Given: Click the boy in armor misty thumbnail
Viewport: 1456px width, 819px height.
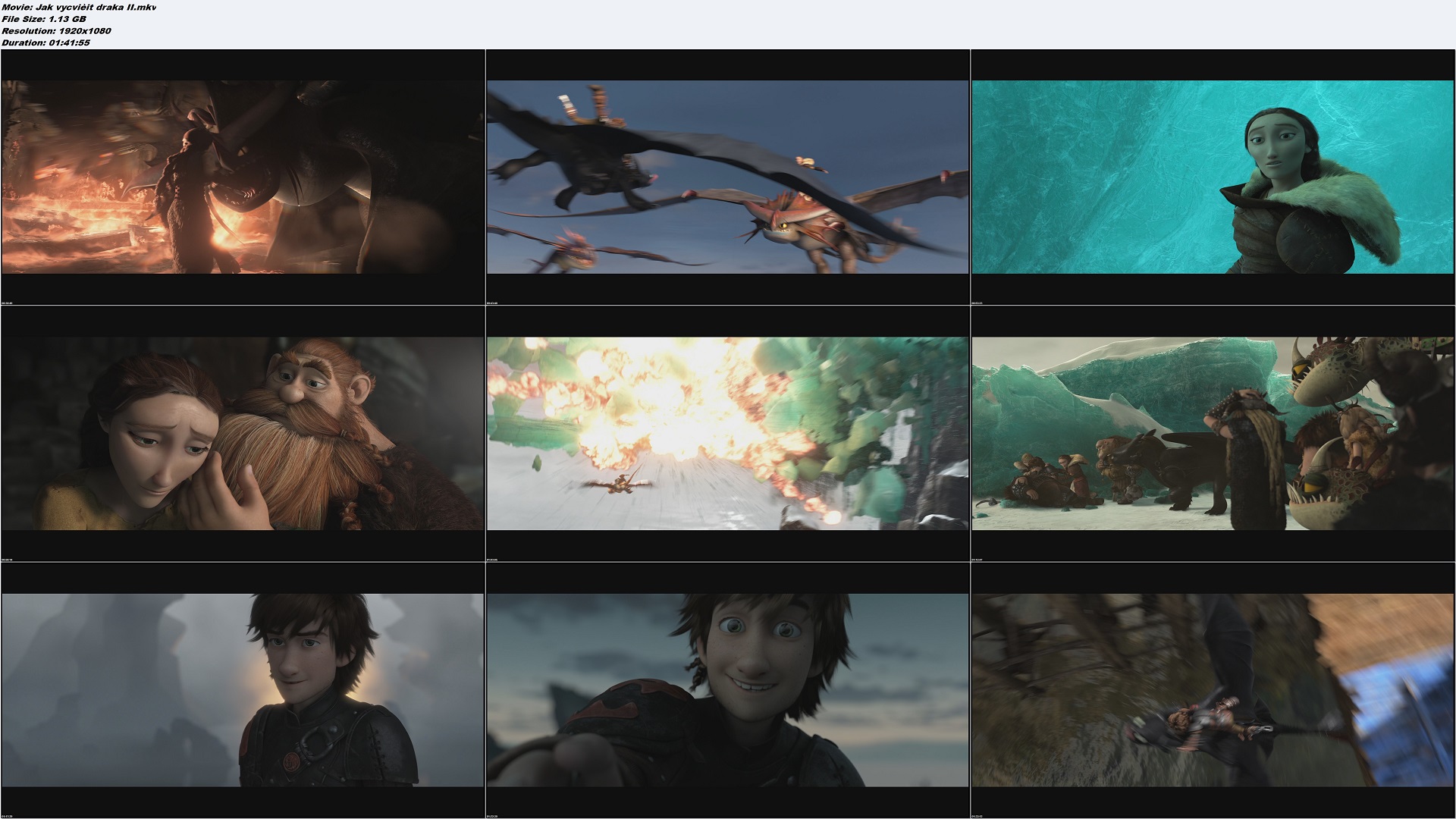Looking at the screenshot, I should coord(243,689).
